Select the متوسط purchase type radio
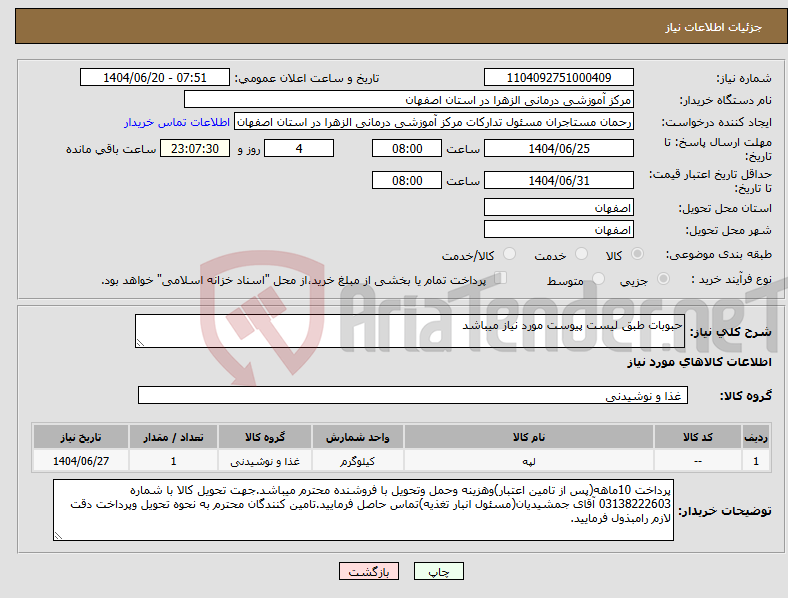The width and height of the screenshot is (788, 598). tap(598, 279)
